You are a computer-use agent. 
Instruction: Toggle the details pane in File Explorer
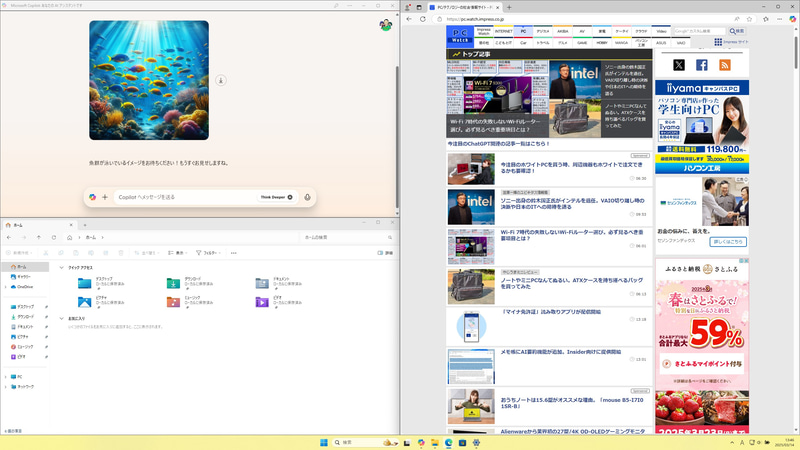385,253
